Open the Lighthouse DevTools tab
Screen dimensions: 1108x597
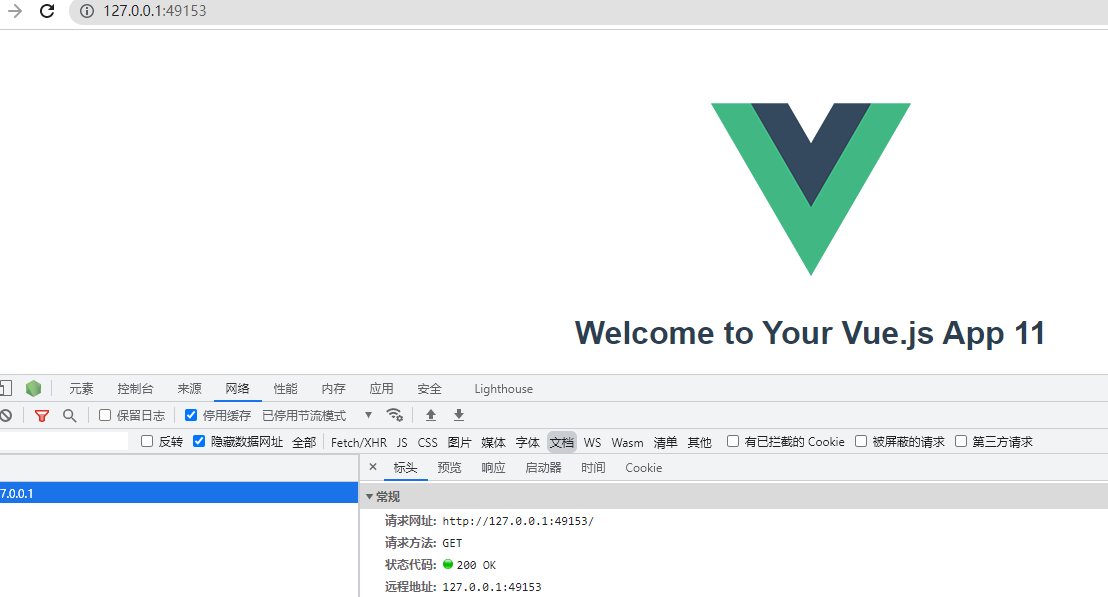(504, 389)
